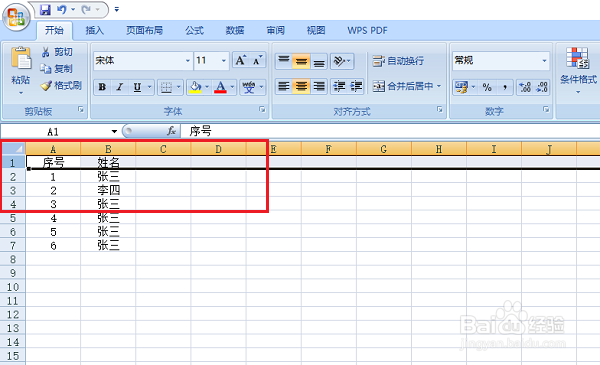Apply comma thousands separator style
The image size is (600, 365).
click(505, 87)
